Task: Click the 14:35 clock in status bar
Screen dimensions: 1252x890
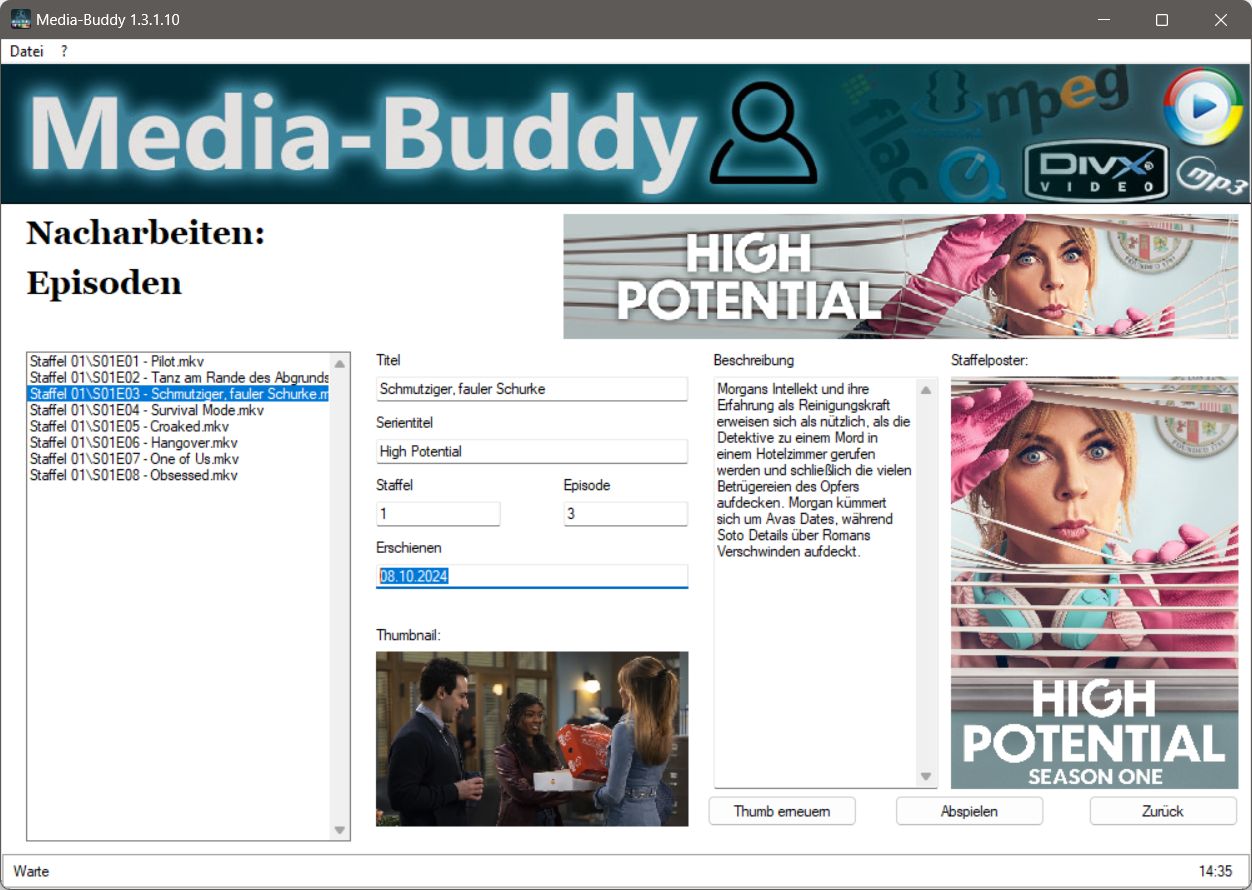Action: click(x=1216, y=871)
